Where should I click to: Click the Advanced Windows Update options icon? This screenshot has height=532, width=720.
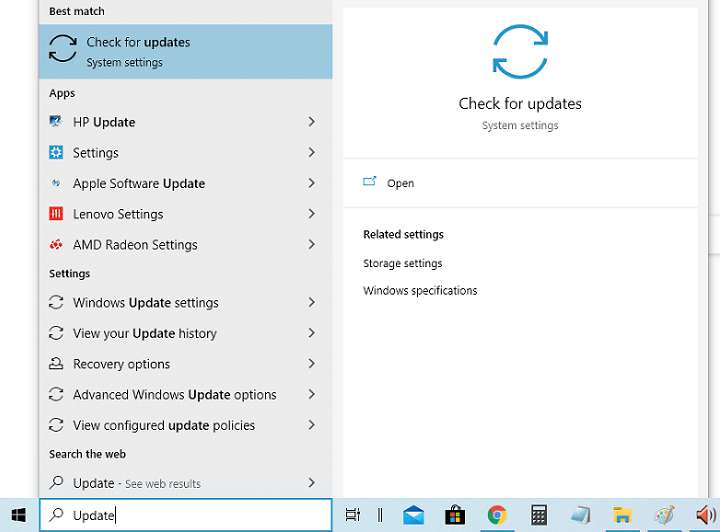pyautogui.click(x=56, y=394)
